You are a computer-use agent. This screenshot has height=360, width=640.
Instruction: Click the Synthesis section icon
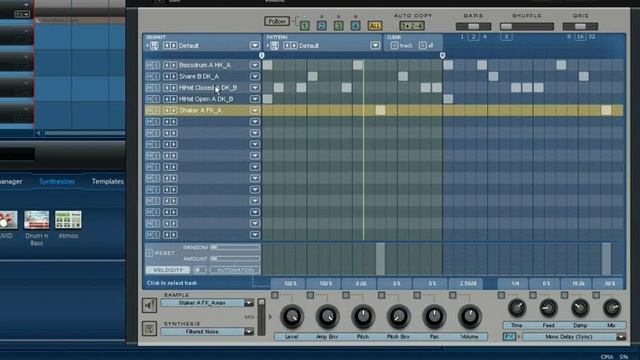pos(149,329)
